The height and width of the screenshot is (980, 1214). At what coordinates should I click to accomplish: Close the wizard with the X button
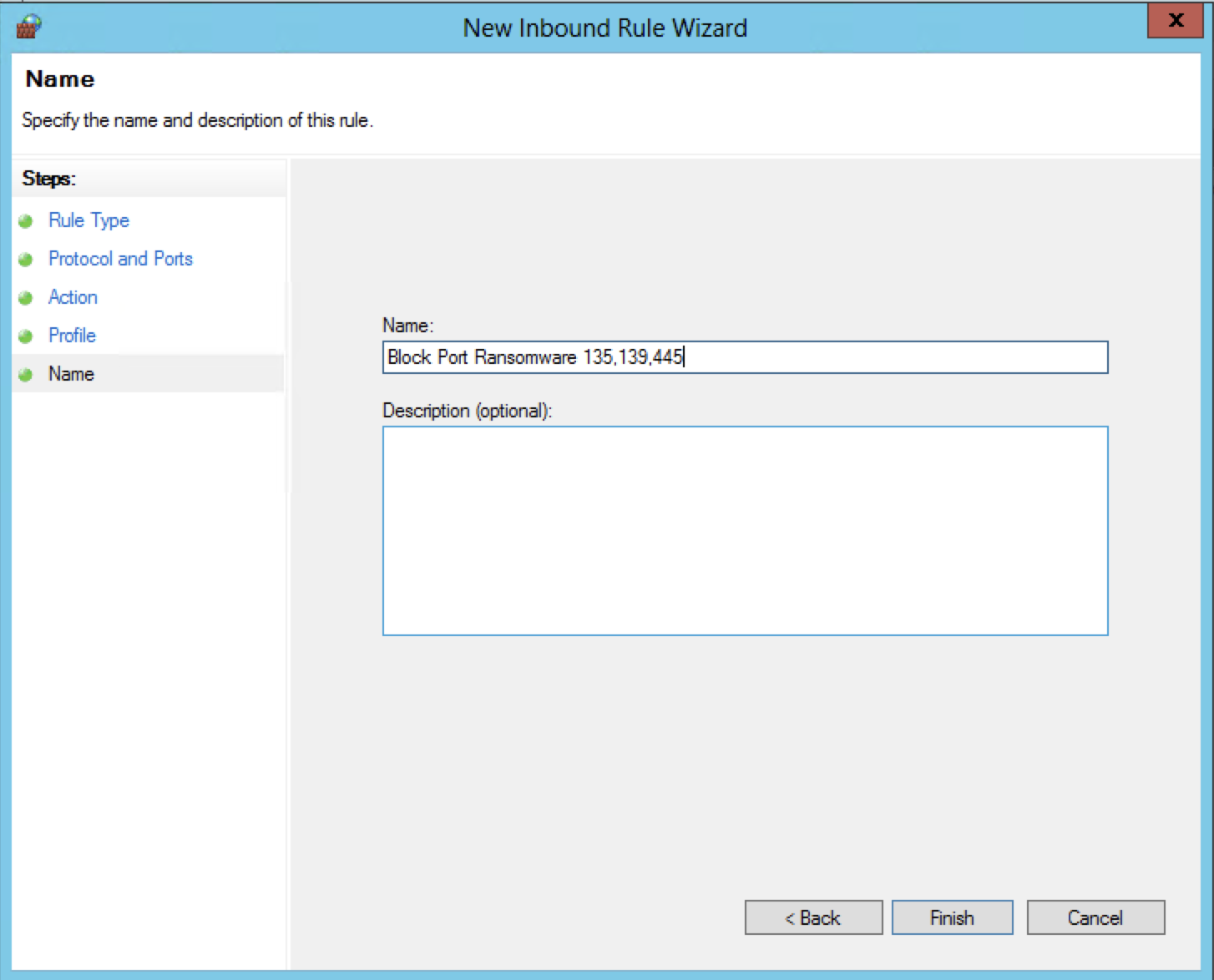[1176, 21]
